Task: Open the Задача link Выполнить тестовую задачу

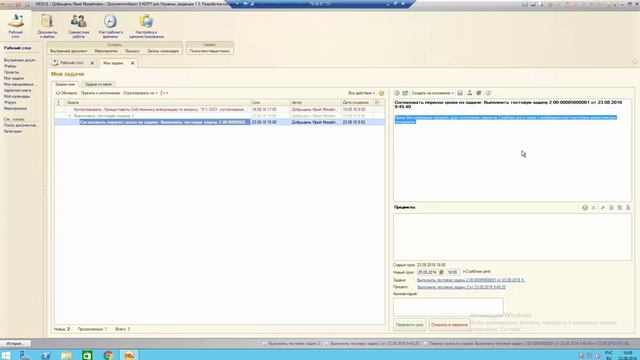Action: coord(471,280)
